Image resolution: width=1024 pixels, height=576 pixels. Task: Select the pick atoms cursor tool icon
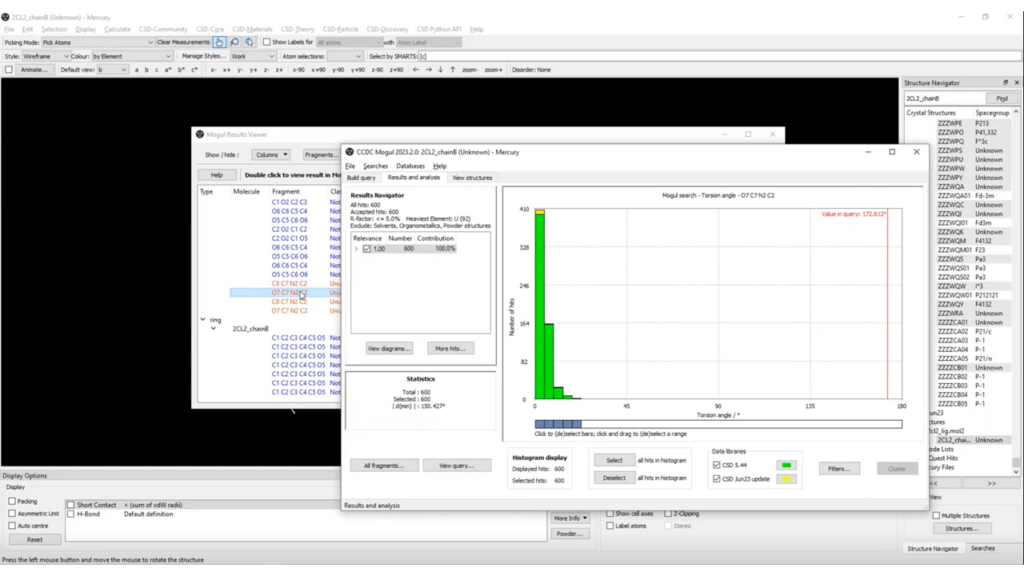click(220, 43)
